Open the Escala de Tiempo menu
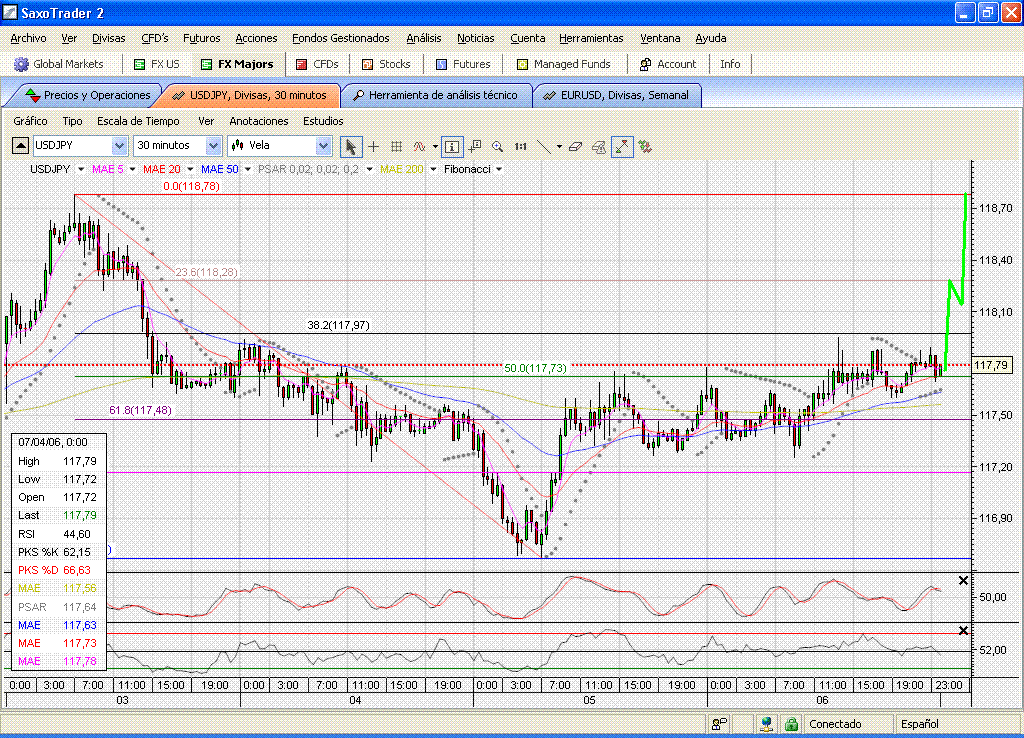The image size is (1024, 738). coord(138,121)
